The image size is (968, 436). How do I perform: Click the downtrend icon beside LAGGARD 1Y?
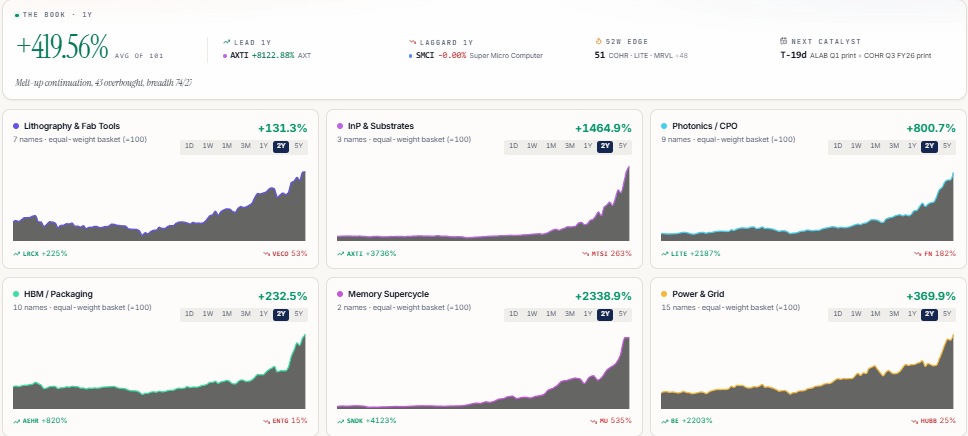[412, 42]
